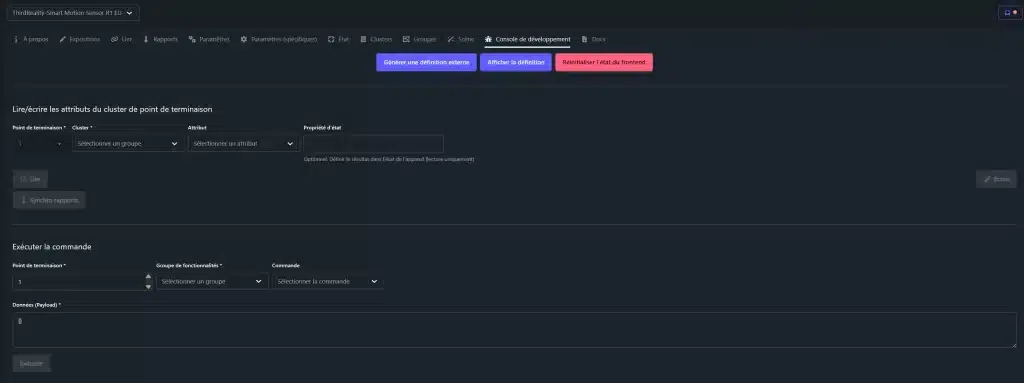This screenshot has width=1024, height=383.
Task: Open the ThirdReality Smart Motion Sensor device selector
Action: click(72, 13)
